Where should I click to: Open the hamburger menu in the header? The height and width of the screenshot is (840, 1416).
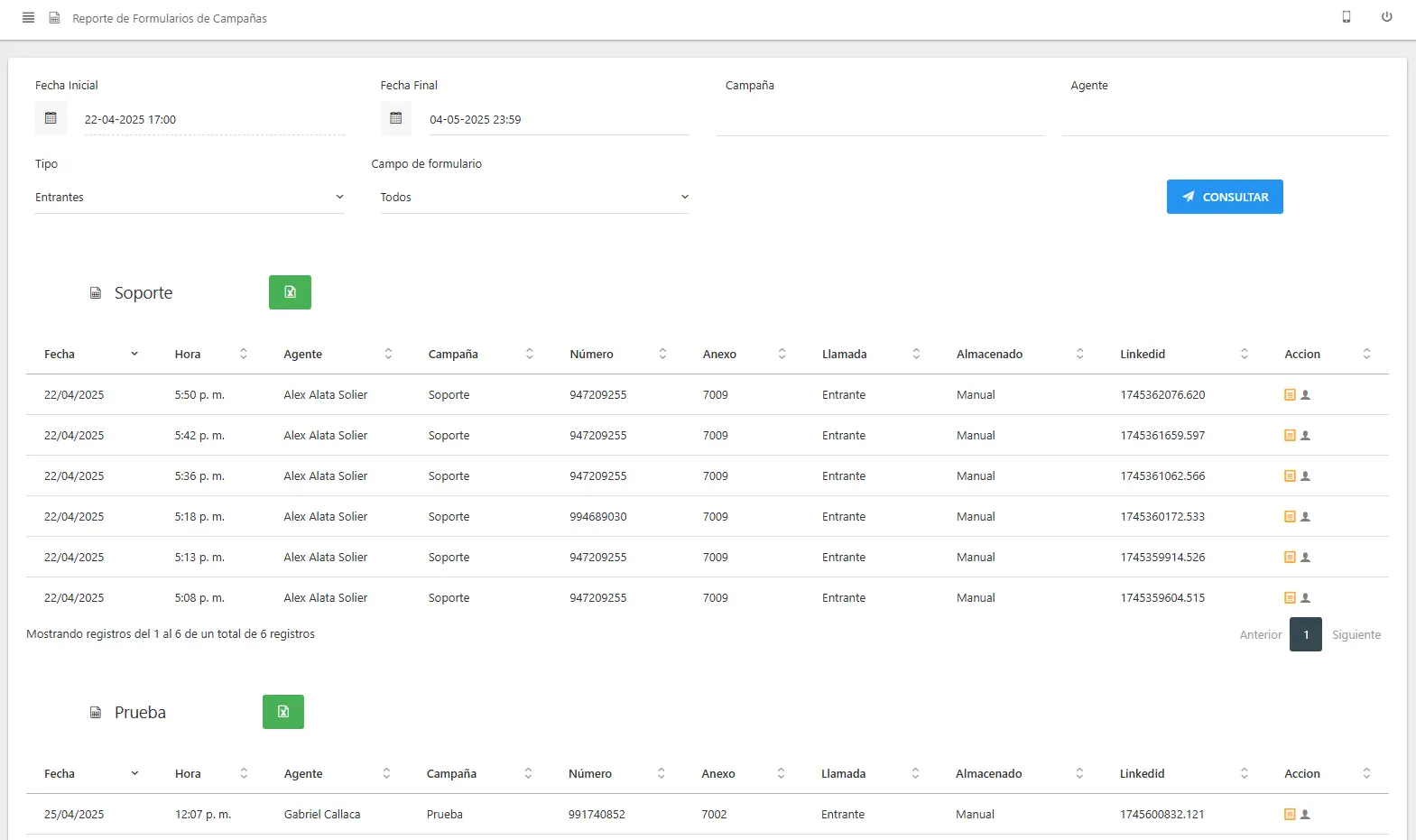click(x=28, y=17)
